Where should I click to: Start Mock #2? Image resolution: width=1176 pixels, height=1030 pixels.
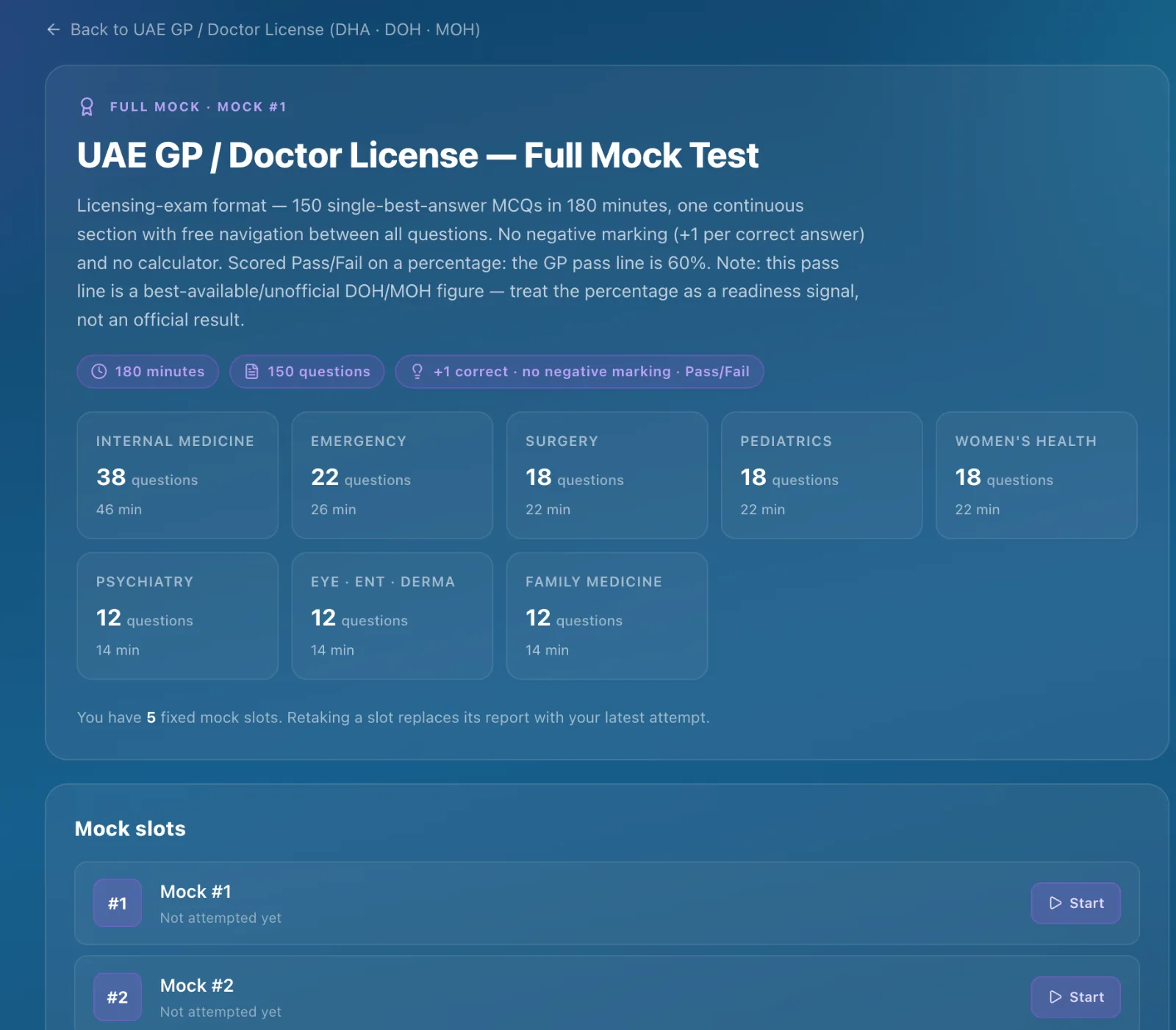1076,997
